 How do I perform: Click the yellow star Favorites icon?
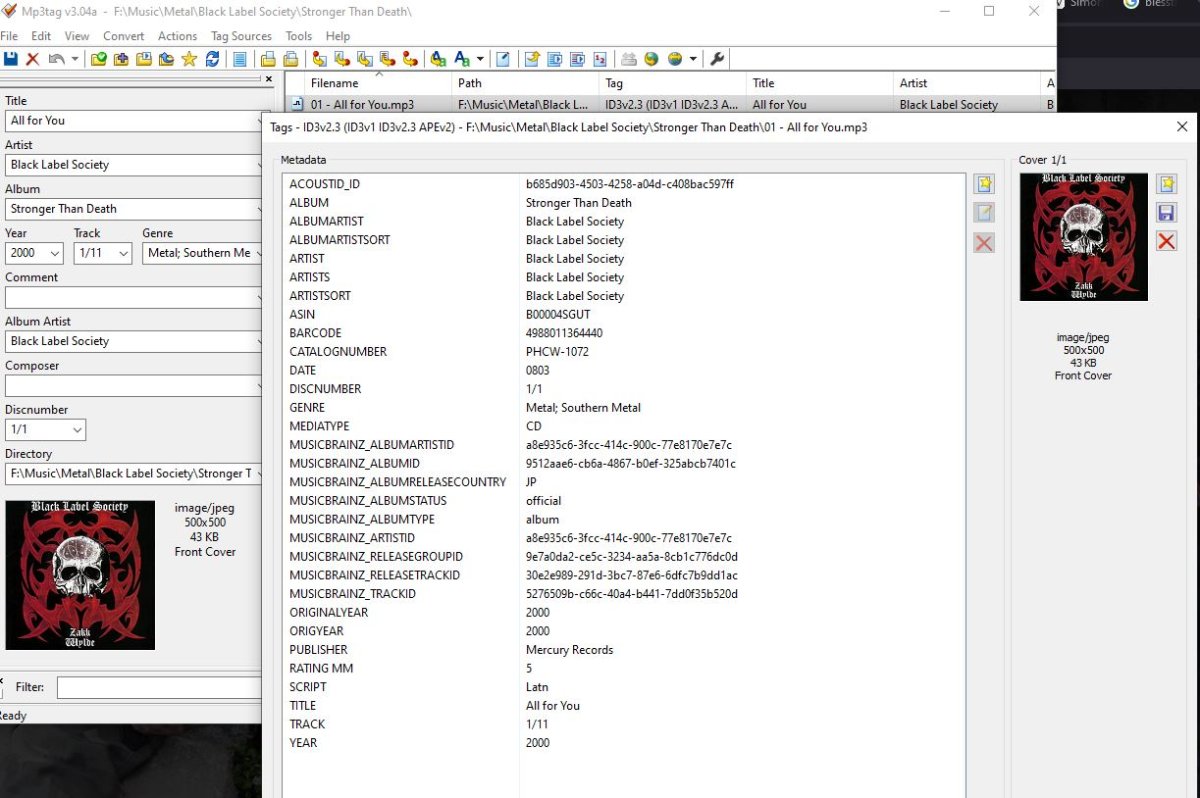pos(189,59)
